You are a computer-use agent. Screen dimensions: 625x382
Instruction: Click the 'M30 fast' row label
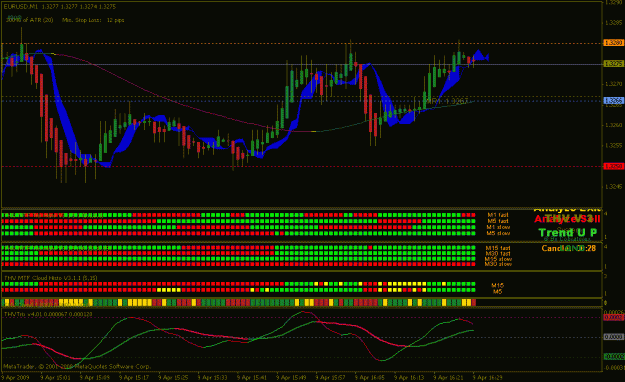tap(498, 254)
